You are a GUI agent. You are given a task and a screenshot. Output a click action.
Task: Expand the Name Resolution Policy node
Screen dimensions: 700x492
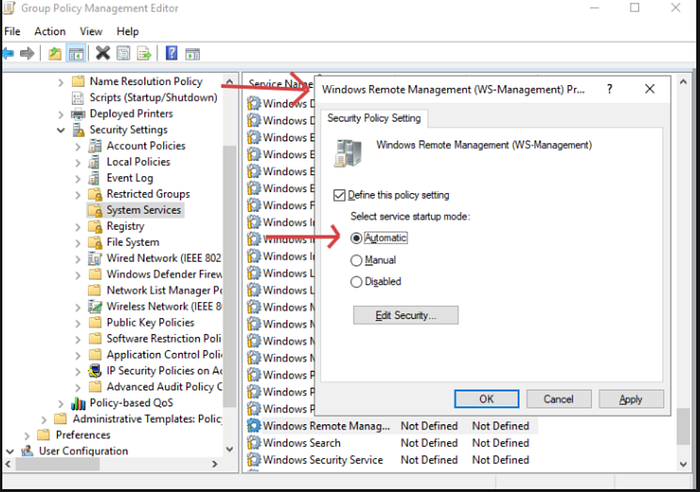click(61, 82)
